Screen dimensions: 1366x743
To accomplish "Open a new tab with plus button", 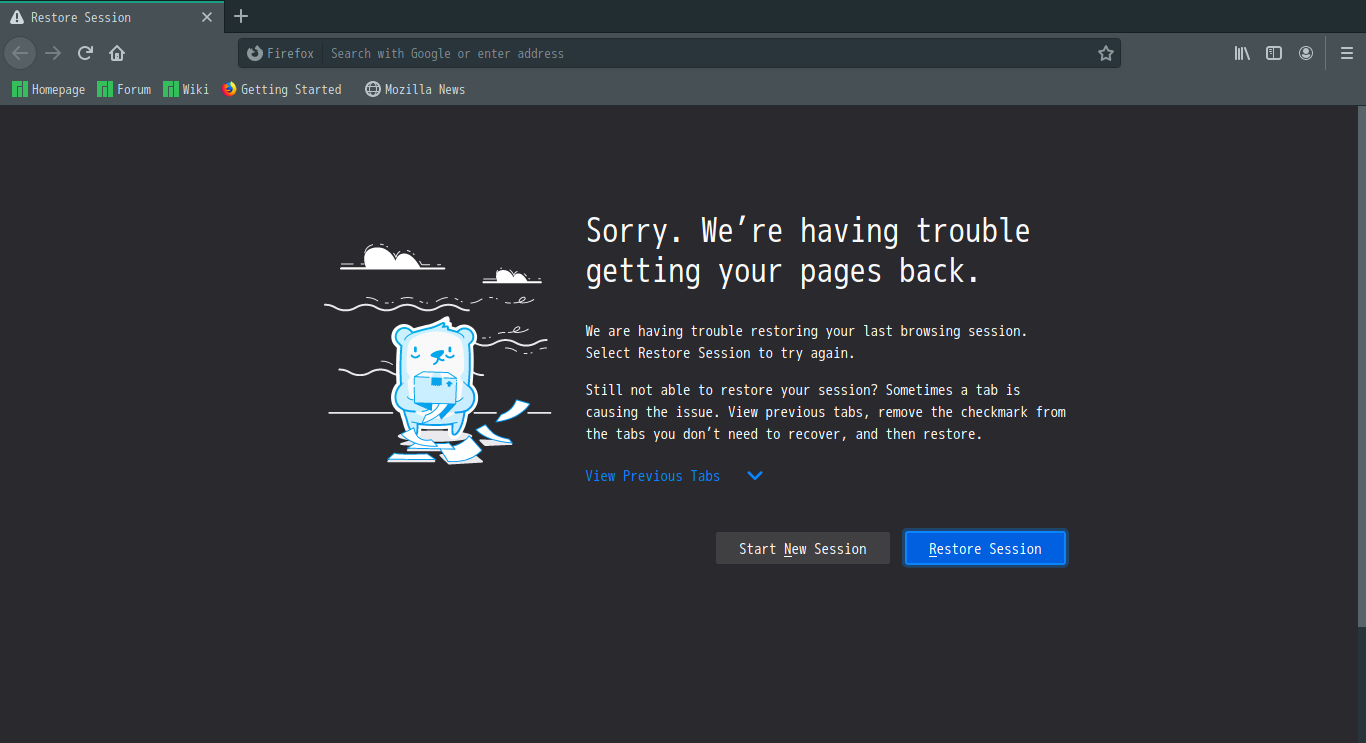I will point(241,16).
